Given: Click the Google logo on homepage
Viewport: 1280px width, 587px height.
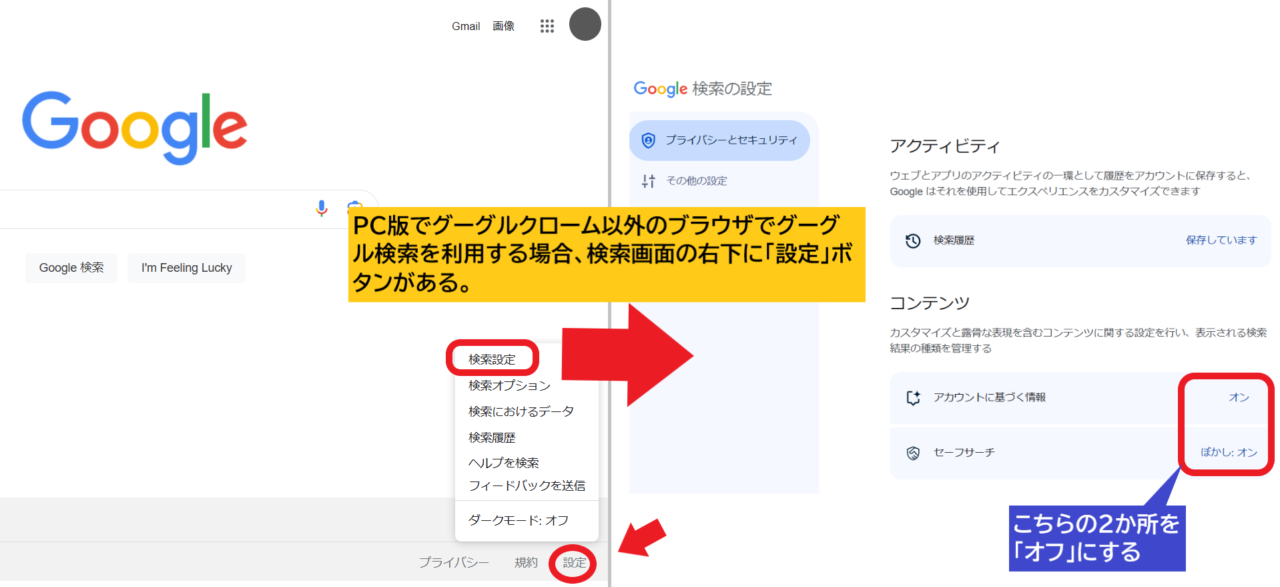Looking at the screenshot, I should point(134,128).
